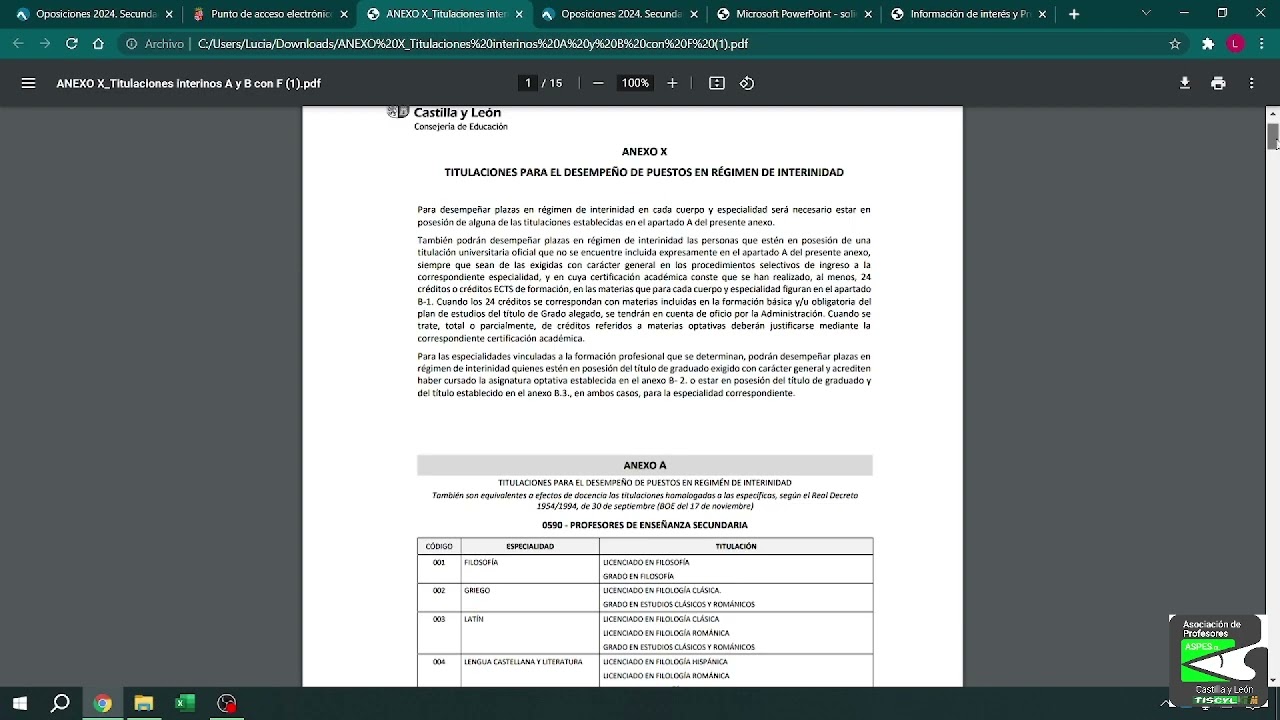Screen dimensions: 1280x720
Task: Click the fit to page icon
Action: [717, 83]
